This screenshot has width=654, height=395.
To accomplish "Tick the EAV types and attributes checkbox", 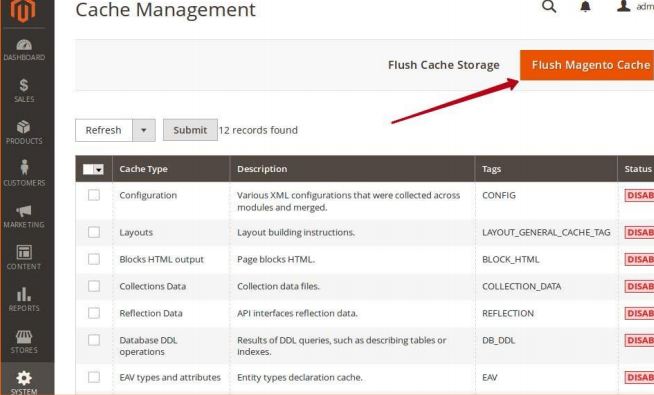I will point(94,377).
